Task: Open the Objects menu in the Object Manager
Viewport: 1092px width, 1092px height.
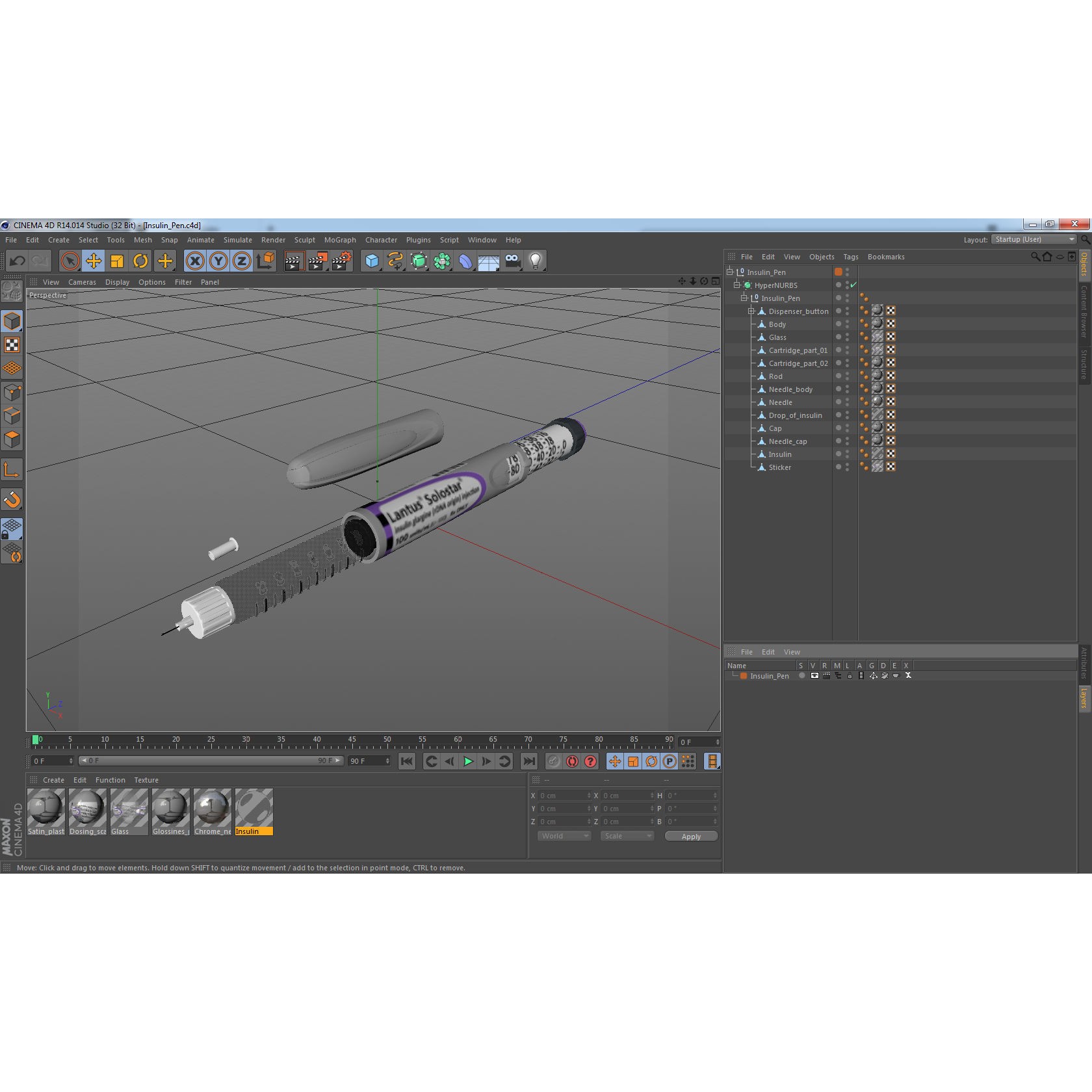Action: tap(822, 257)
